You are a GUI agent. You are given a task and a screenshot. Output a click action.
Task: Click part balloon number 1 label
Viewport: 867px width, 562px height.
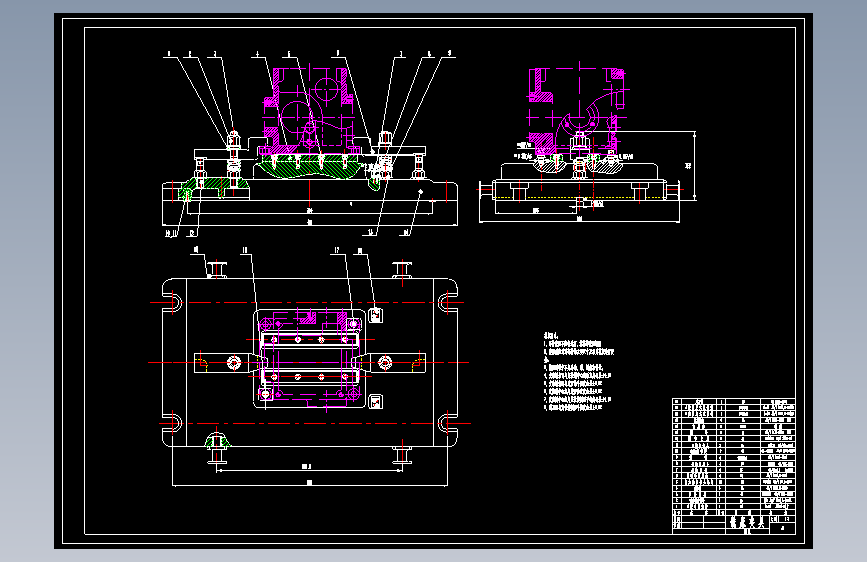coord(169,54)
